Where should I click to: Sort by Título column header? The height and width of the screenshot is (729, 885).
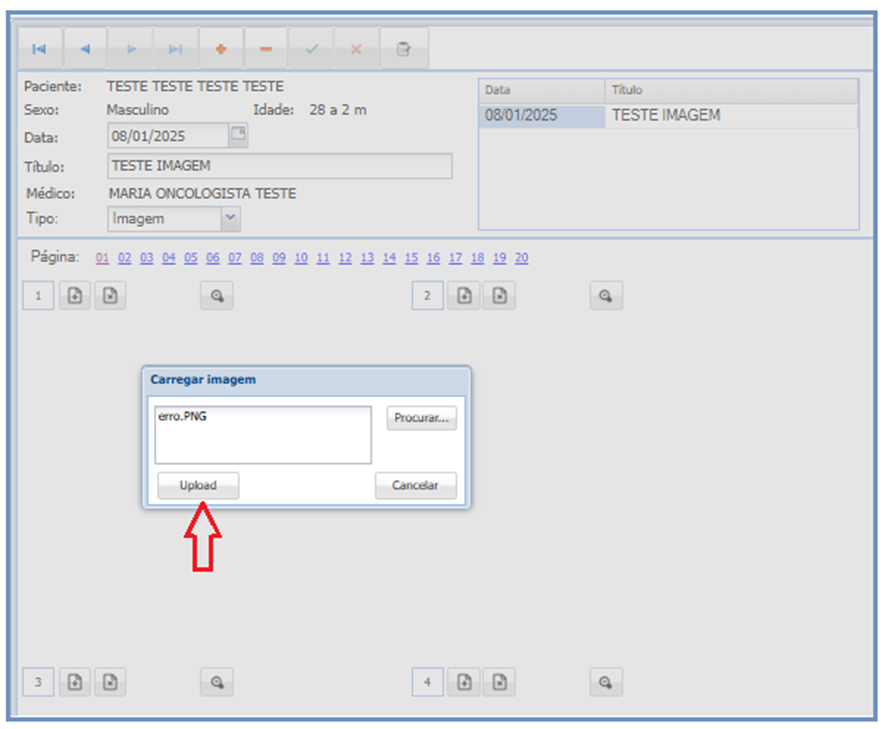(731, 90)
